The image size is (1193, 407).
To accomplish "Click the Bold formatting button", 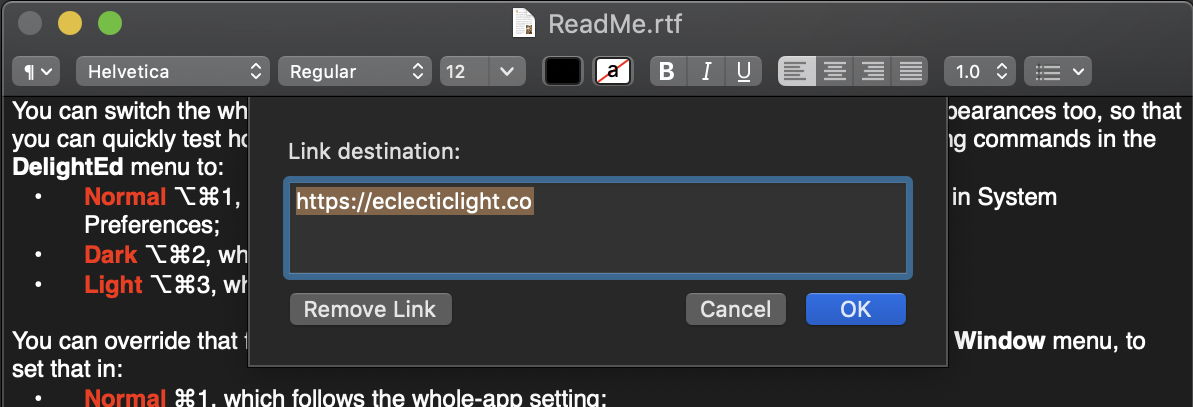I will [668, 72].
